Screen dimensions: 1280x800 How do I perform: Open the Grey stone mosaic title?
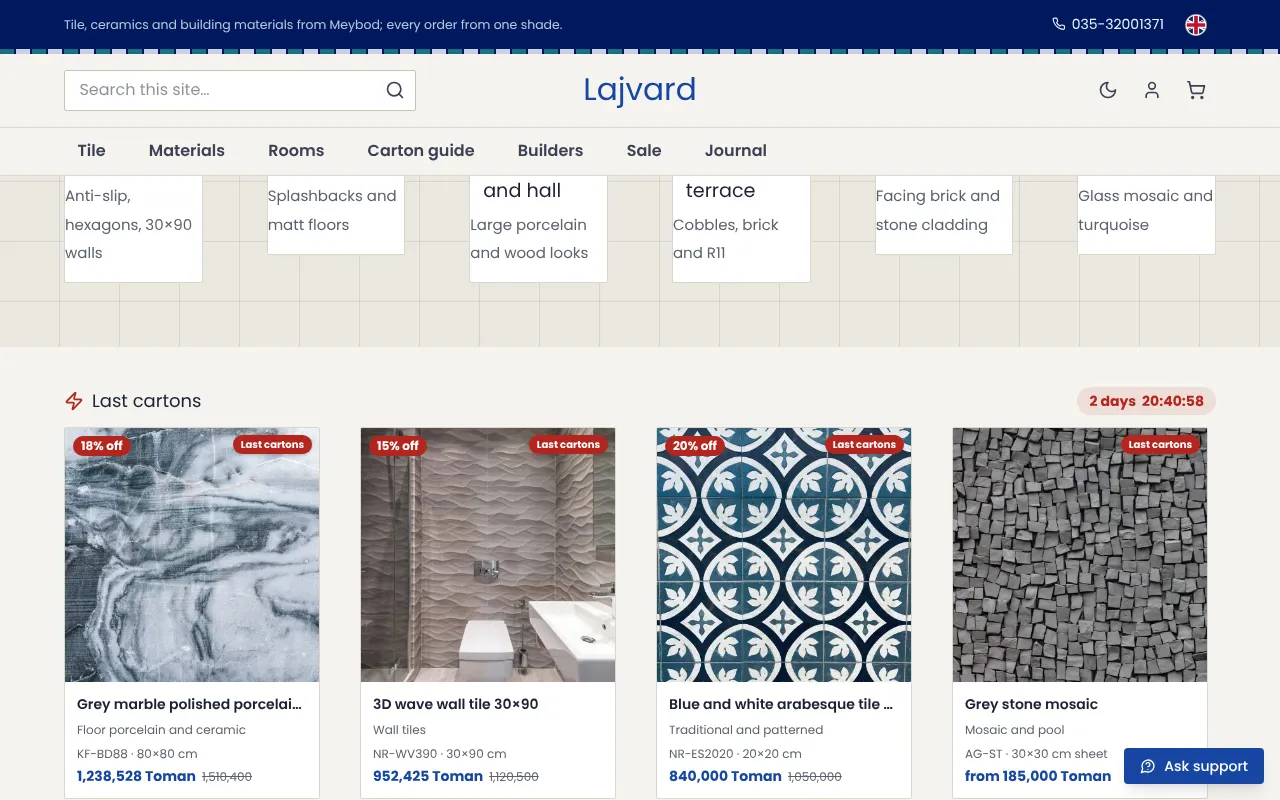tap(1031, 704)
